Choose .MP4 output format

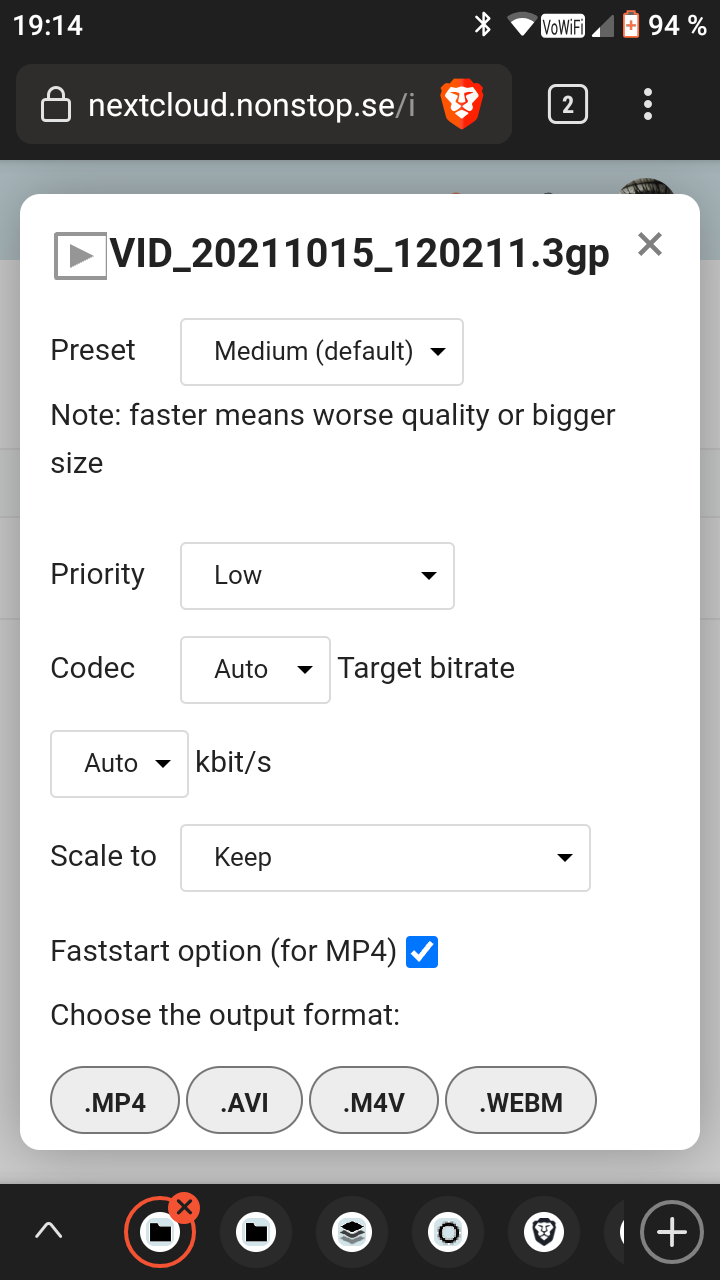[x=115, y=1100]
